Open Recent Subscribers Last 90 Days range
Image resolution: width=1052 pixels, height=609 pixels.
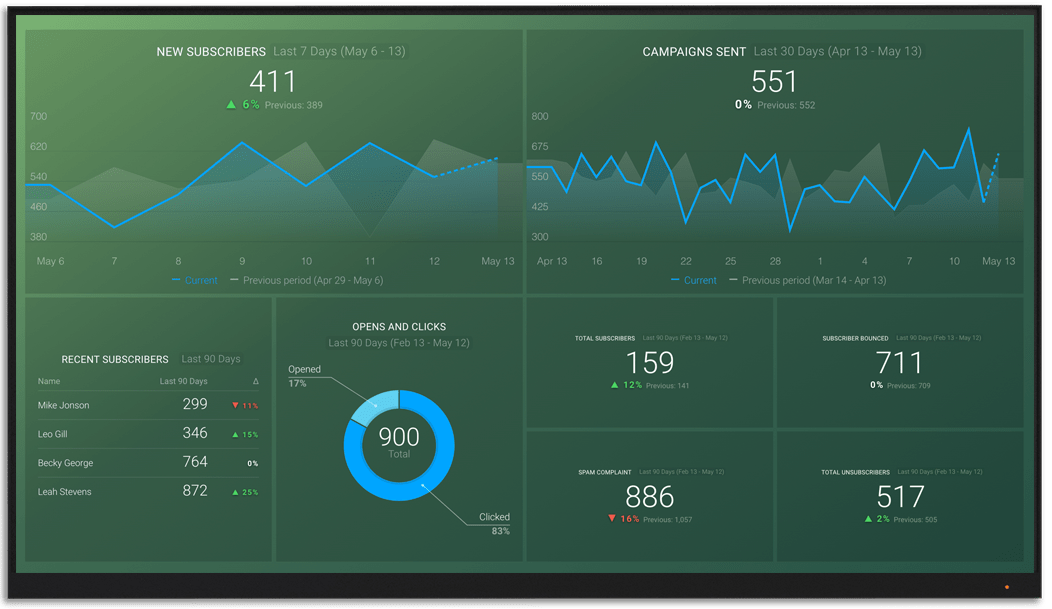click(211, 359)
